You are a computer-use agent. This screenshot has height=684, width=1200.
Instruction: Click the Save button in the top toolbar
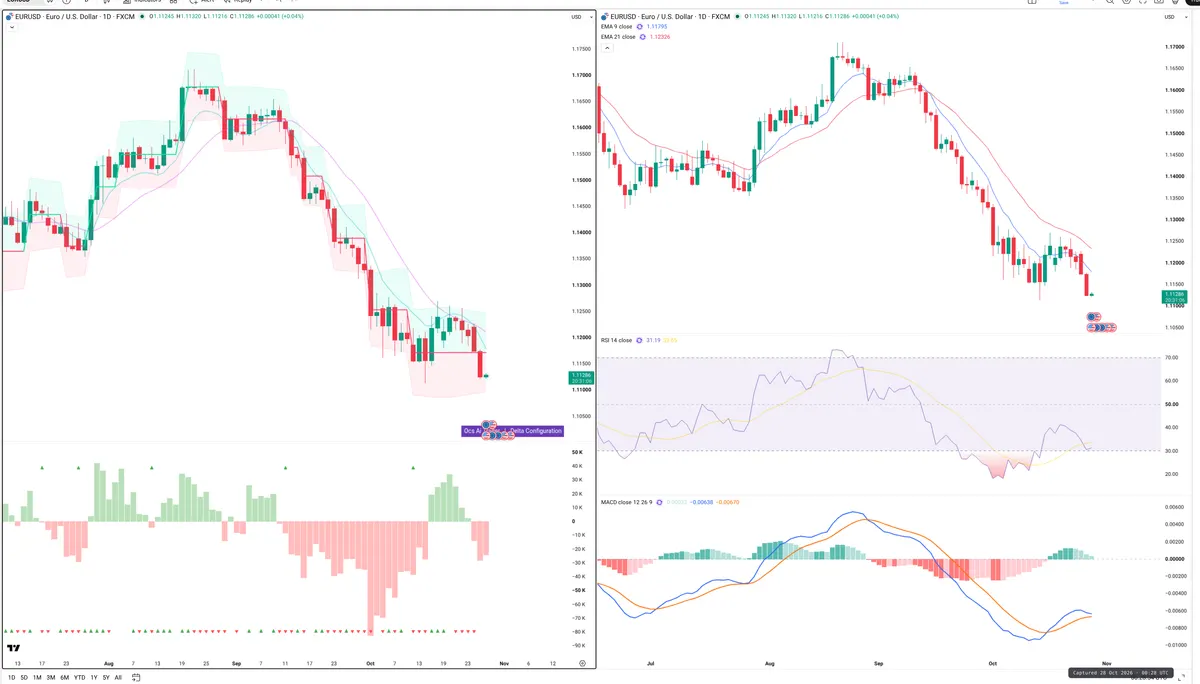(1064, 3)
